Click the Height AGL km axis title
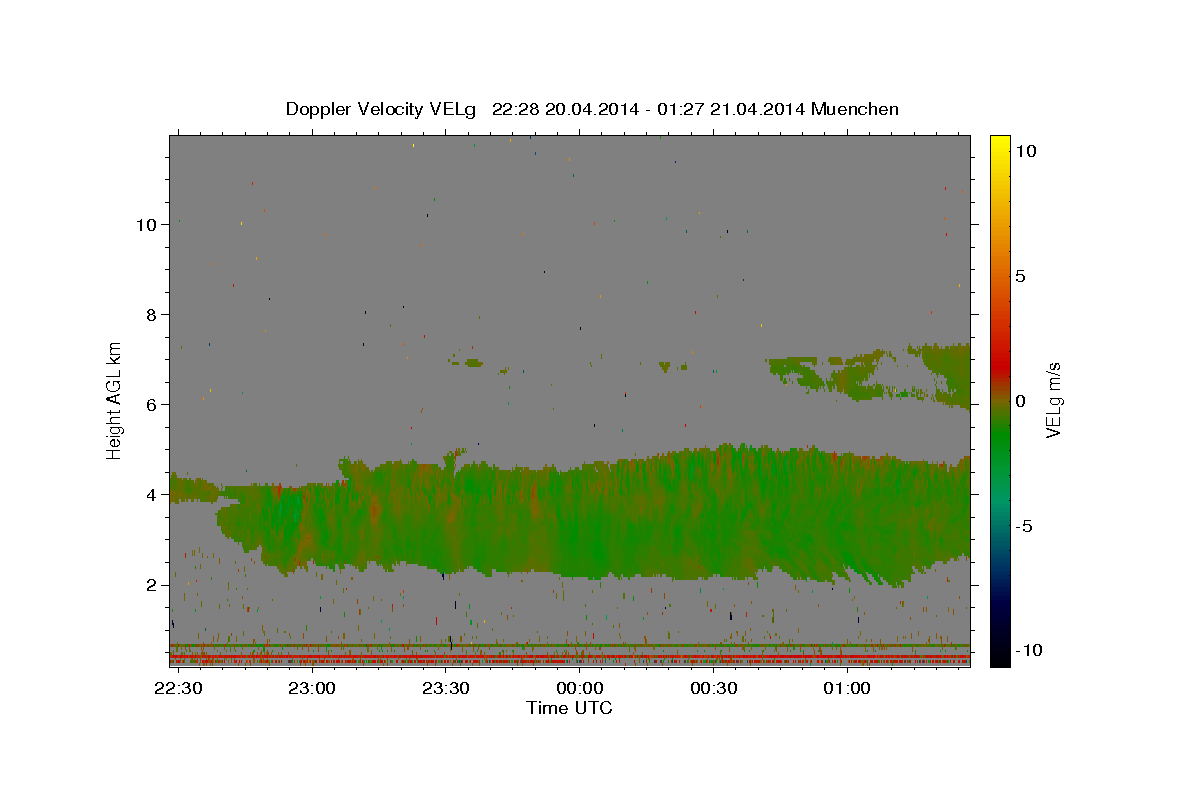Image resolution: width=1200 pixels, height=800 pixels. coord(115,399)
